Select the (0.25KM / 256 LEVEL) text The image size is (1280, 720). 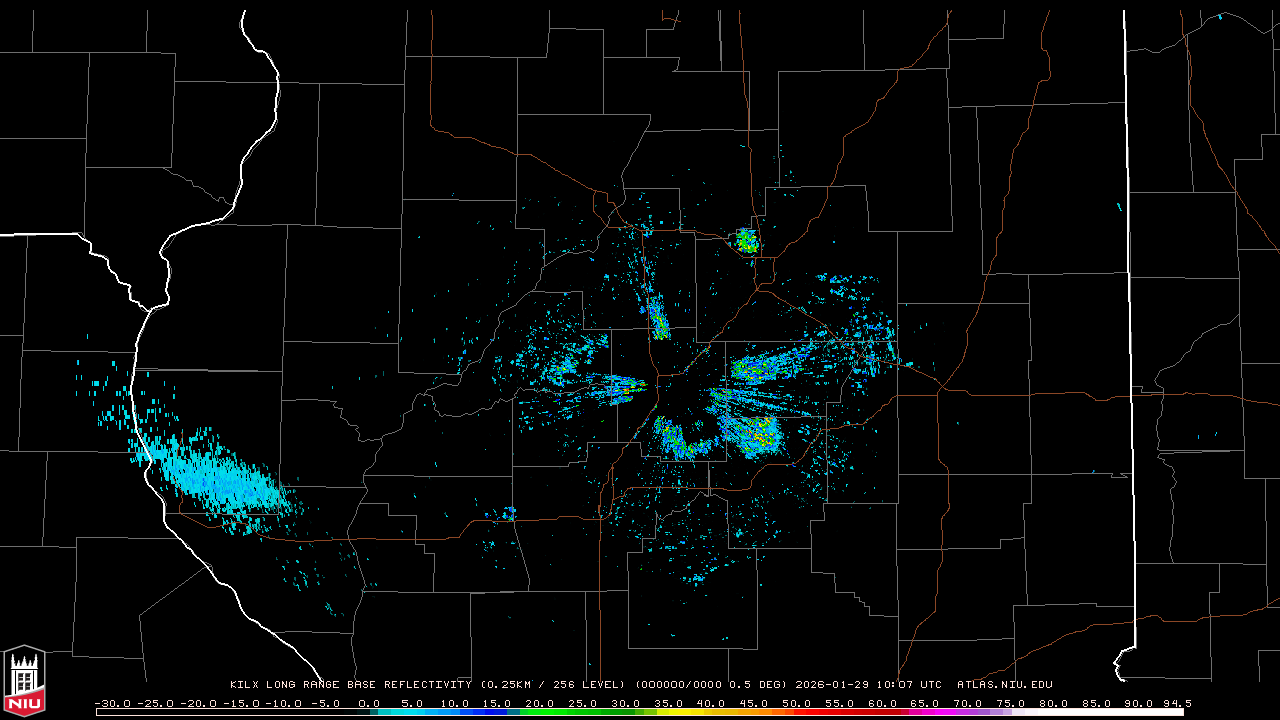[x=553, y=685]
